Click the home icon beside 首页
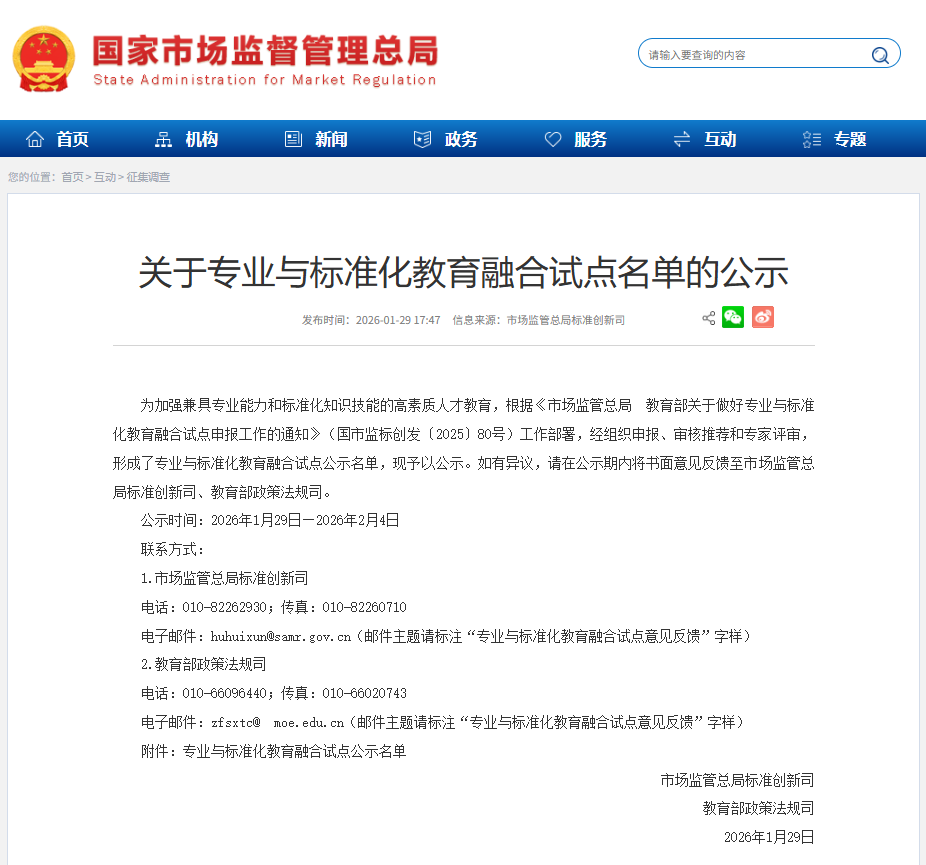 point(35,139)
